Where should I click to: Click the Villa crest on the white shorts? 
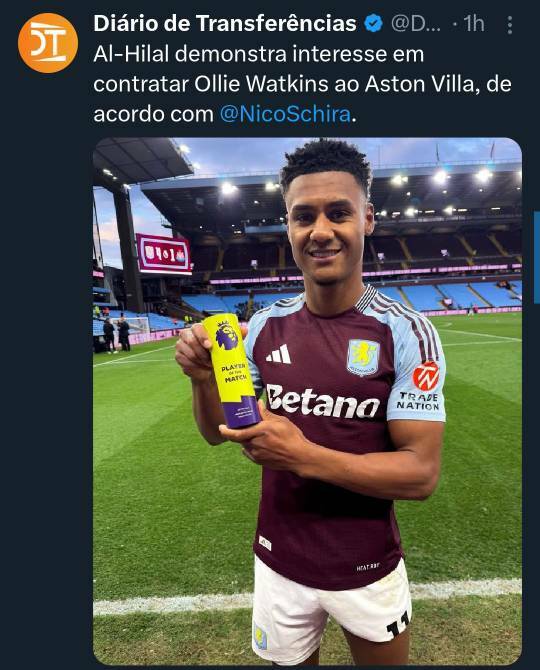(260, 637)
